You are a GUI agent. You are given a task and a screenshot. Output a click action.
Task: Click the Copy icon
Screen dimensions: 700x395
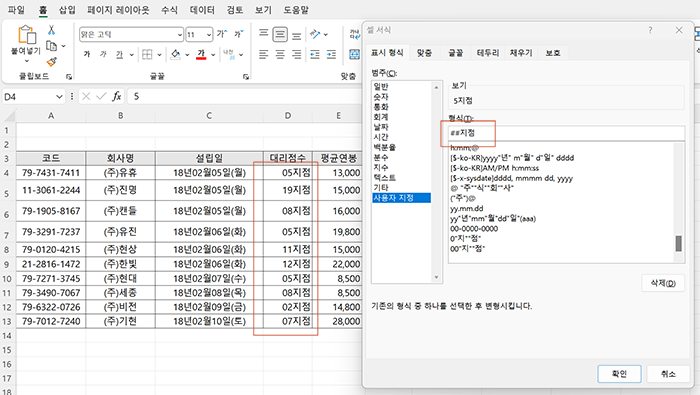51,46
